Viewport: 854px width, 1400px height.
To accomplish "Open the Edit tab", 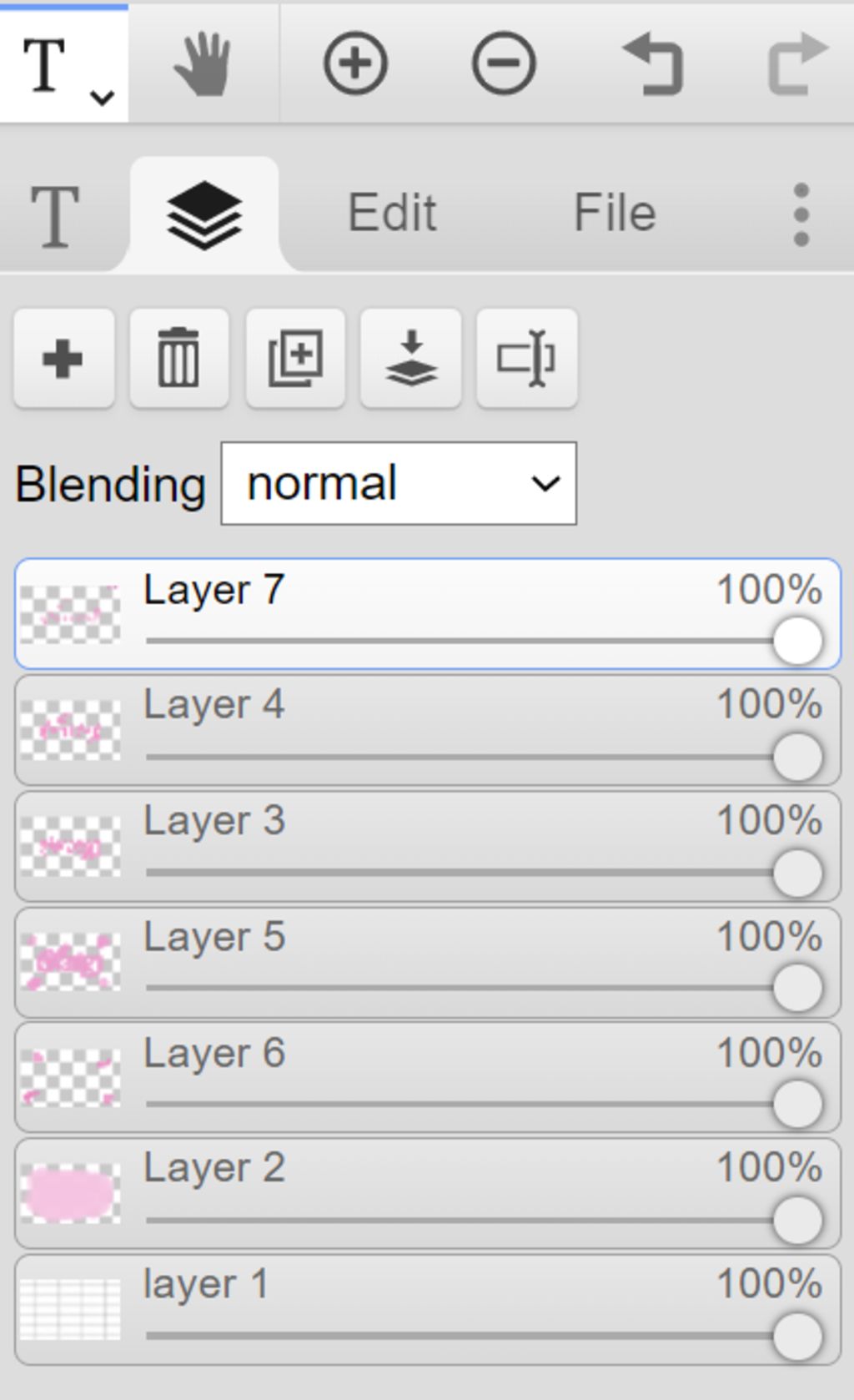I will click(x=392, y=213).
